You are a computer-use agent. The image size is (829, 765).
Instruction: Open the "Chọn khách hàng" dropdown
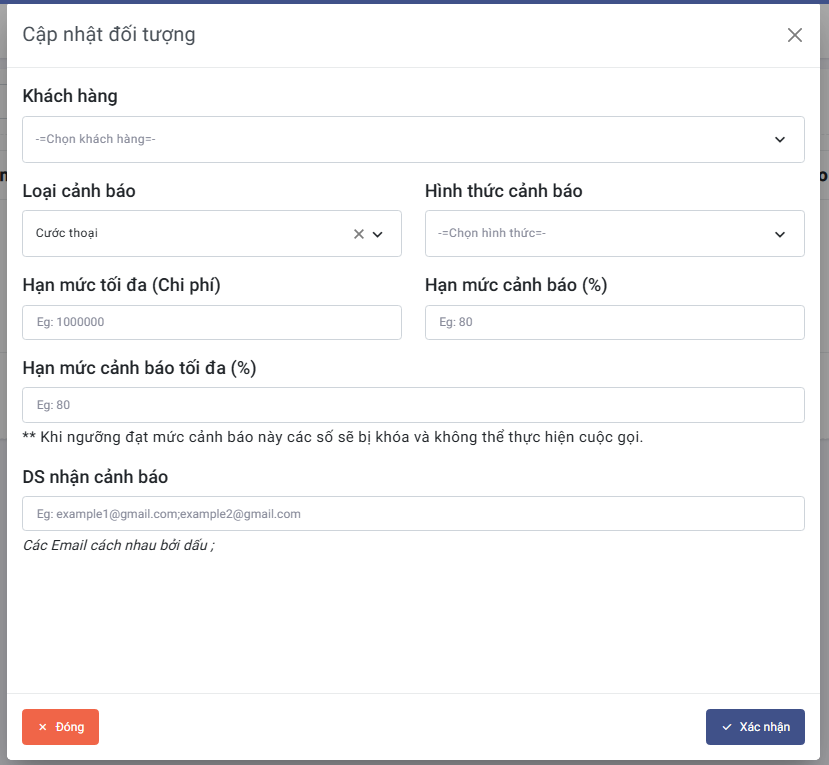coord(400,140)
